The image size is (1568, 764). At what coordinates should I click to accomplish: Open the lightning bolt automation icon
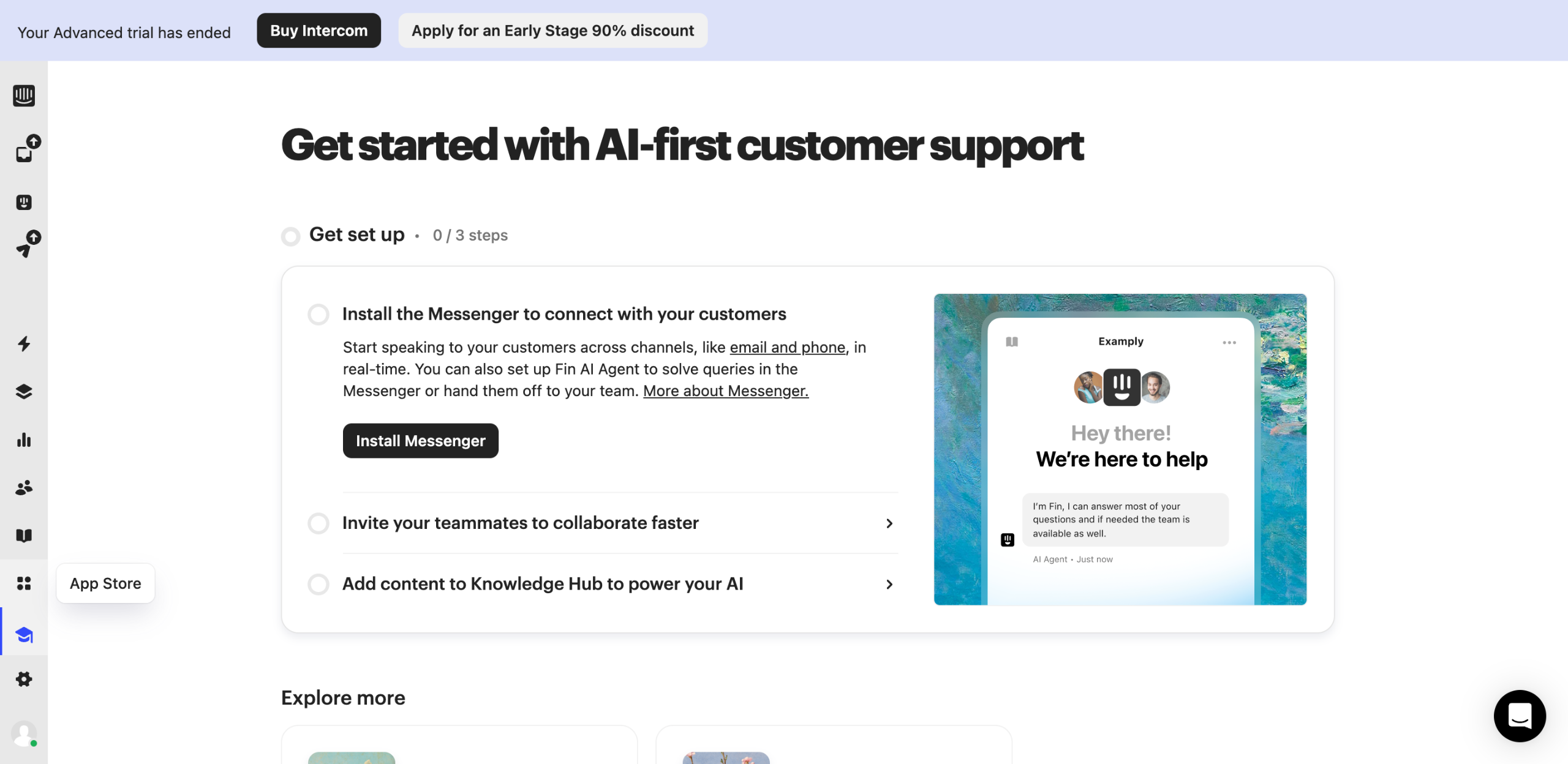[24, 344]
